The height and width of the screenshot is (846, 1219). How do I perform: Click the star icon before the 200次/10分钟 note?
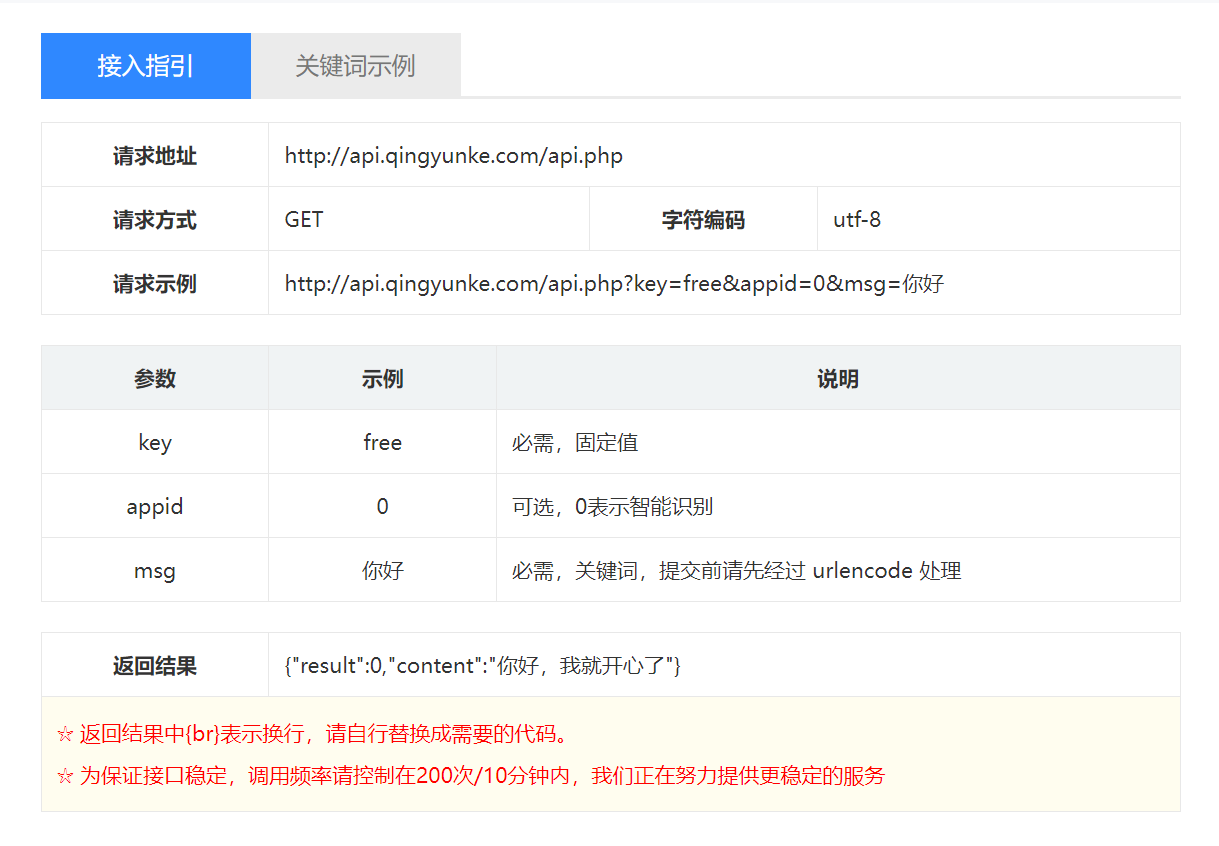click(x=65, y=776)
